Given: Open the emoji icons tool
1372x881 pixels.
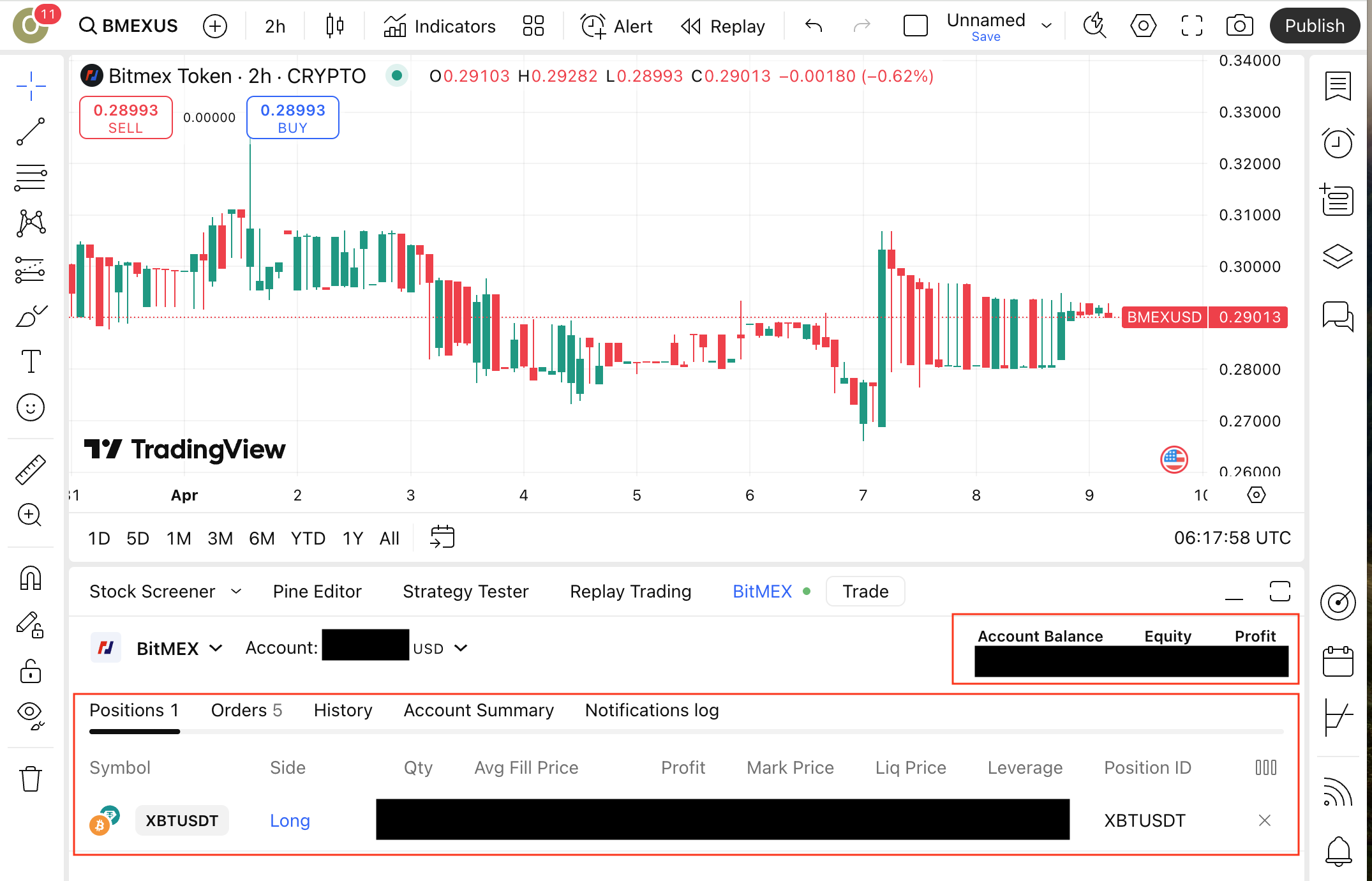Looking at the screenshot, I should [31, 407].
